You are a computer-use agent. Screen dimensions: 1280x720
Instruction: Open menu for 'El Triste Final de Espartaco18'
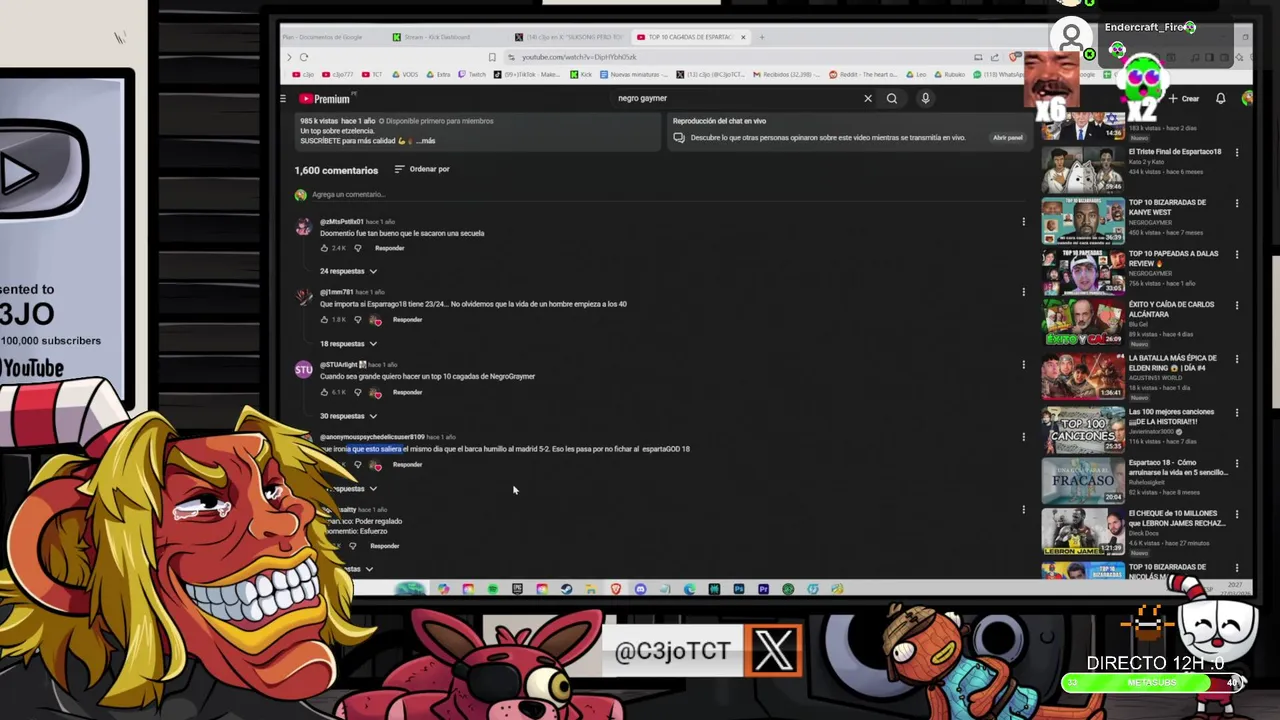tap(1237, 152)
